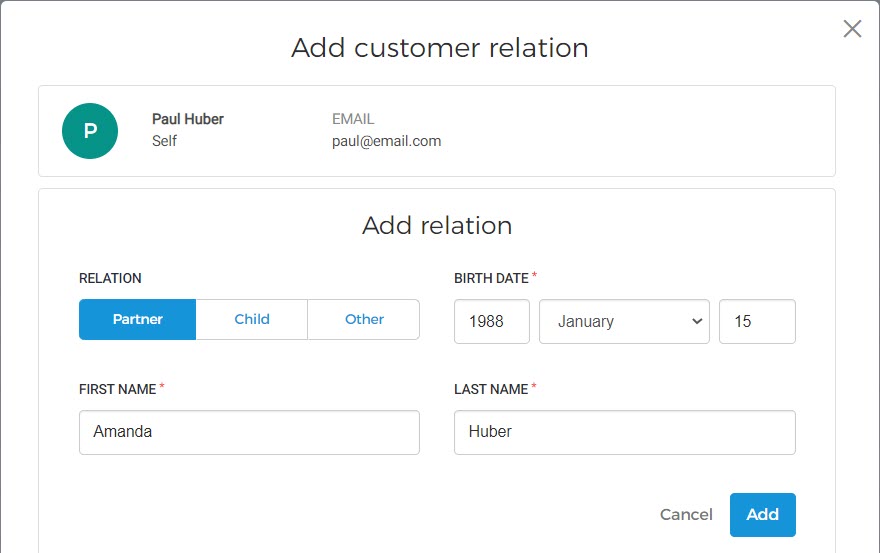Choose Child as the relation type
The width and height of the screenshot is (880, 553).
coord(252,320)
